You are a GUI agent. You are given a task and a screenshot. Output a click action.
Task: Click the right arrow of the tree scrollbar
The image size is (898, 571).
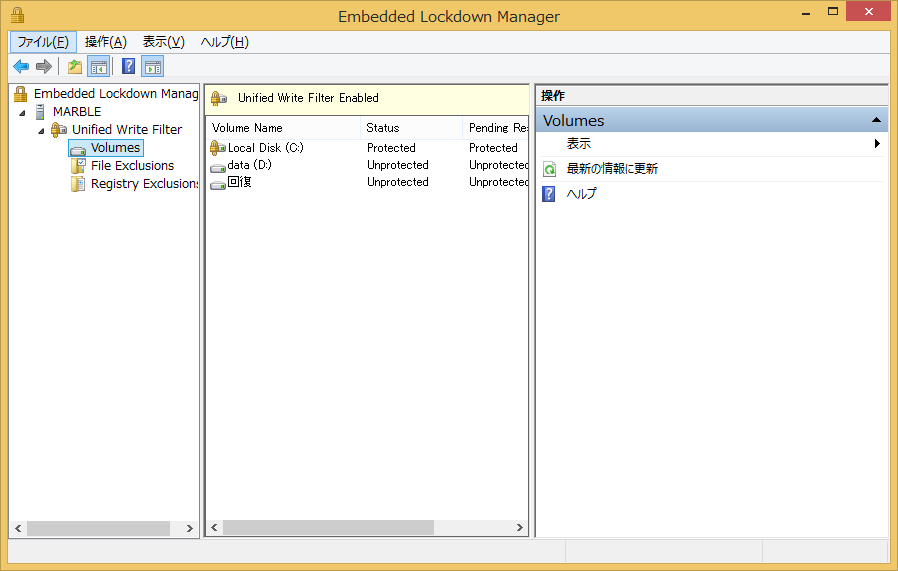click(190, 528)
